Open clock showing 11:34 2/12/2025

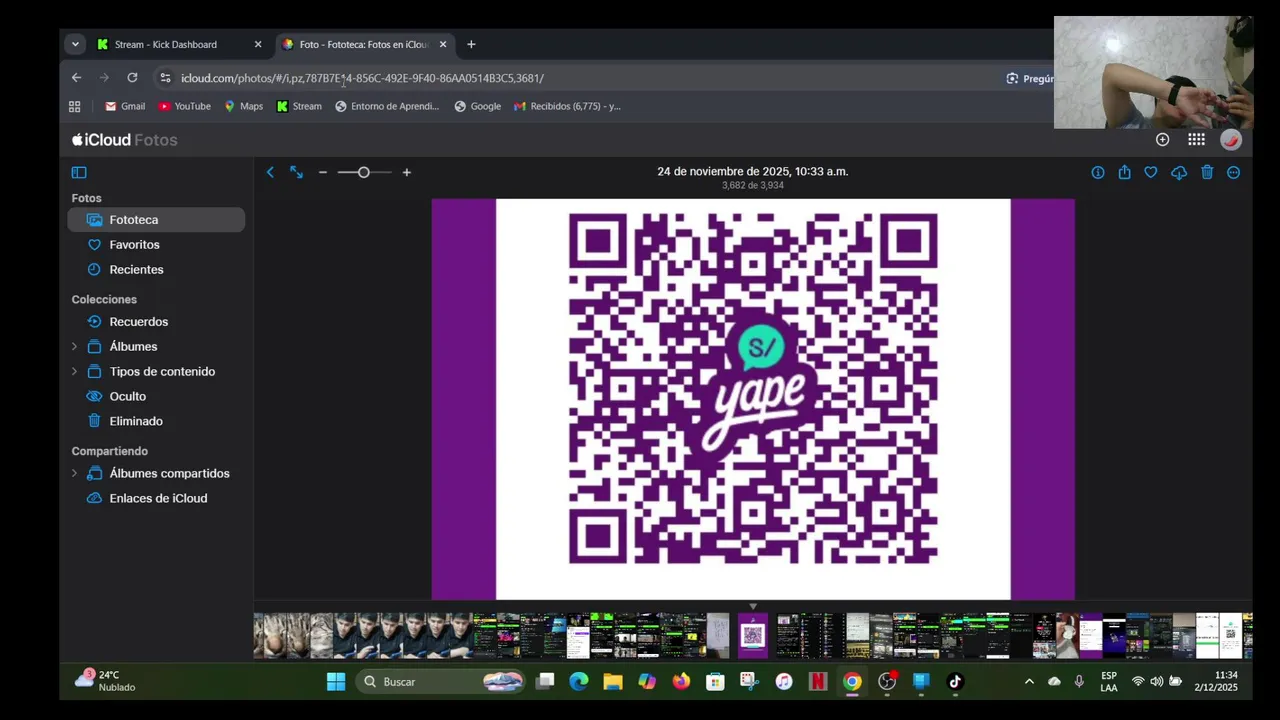[1216, 681]
